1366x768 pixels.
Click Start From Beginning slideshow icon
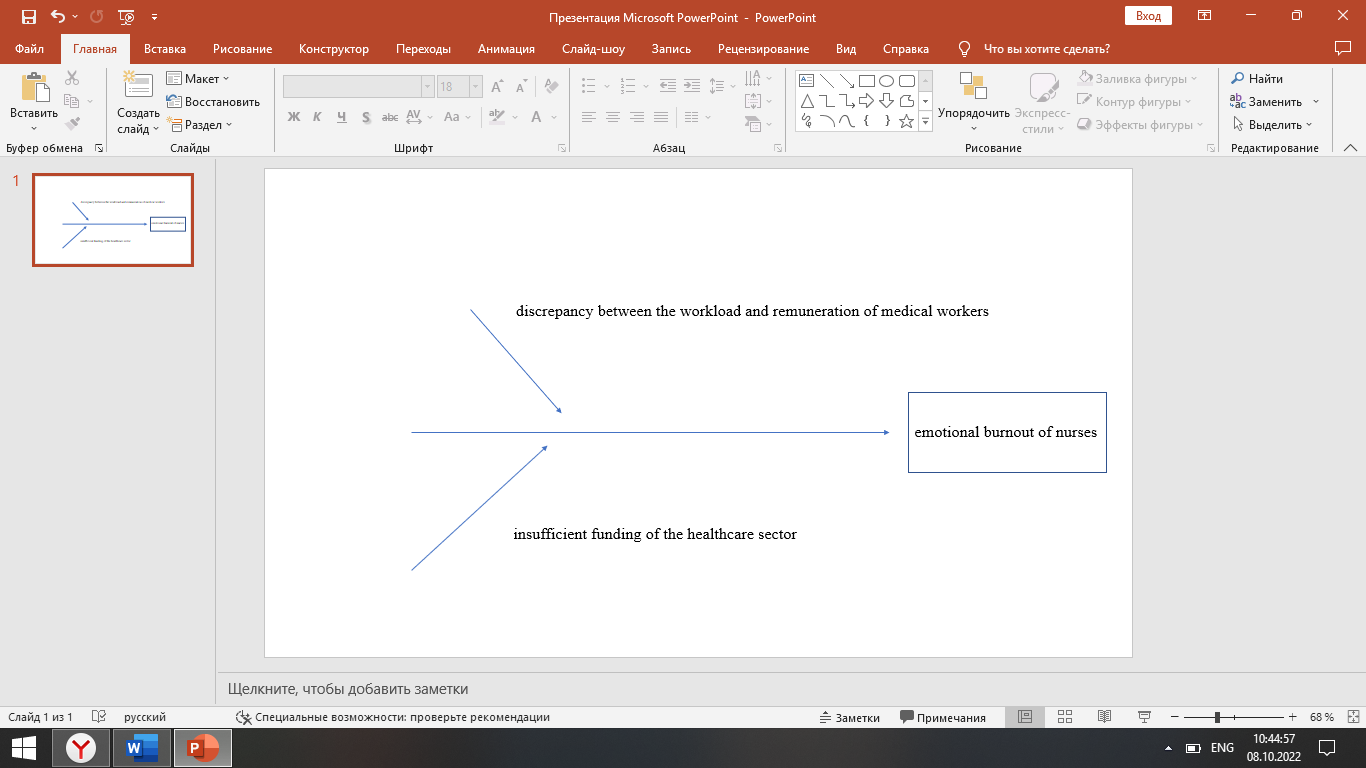tap(126, 17)
